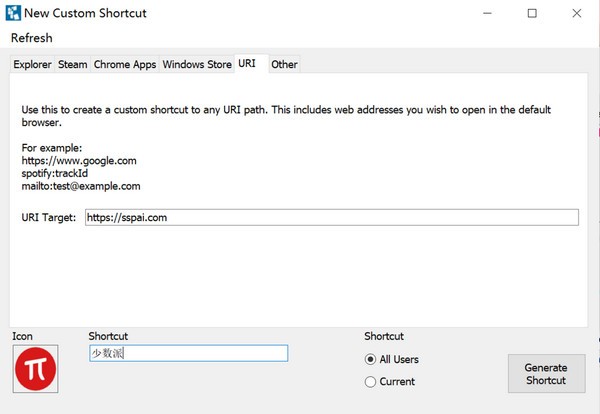
Task: Open the Other tab
Action: (285, 65)
